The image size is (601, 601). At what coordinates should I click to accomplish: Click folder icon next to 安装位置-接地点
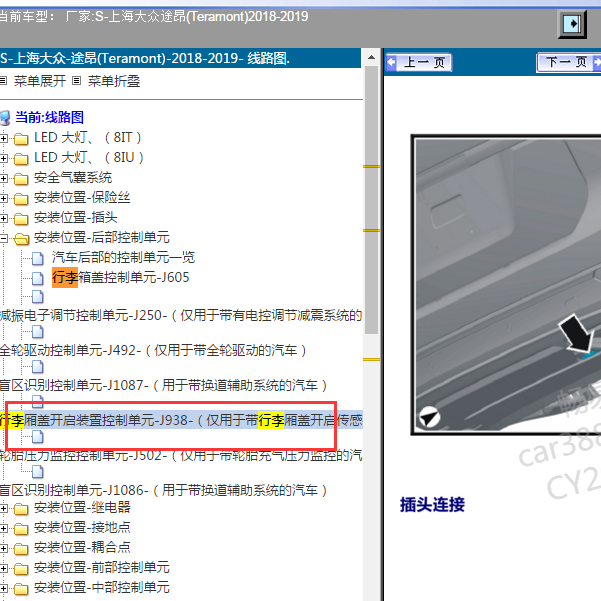21,529
